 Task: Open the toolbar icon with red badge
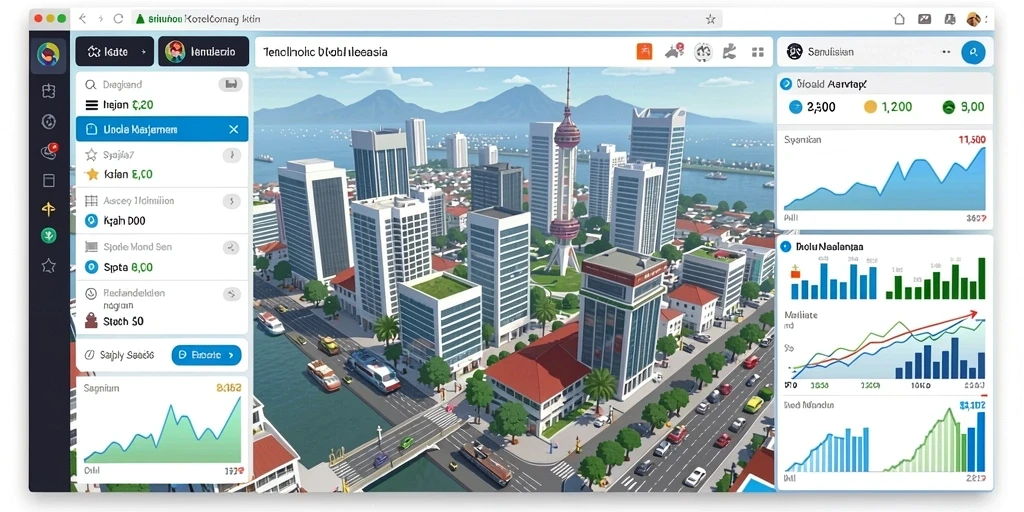[674, 52]
